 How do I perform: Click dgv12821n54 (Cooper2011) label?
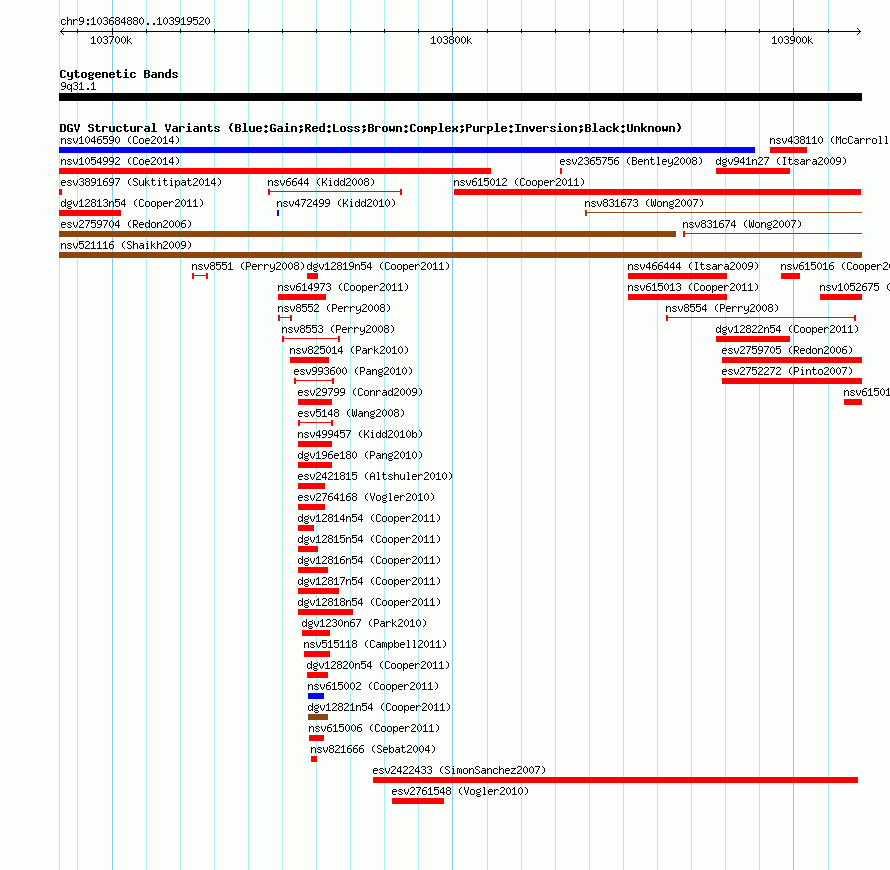click(x=379, y=707)
